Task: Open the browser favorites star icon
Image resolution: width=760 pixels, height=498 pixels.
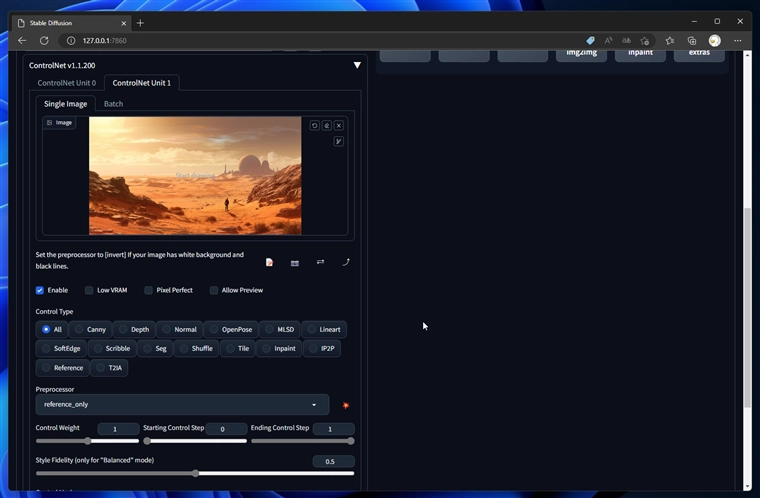Action: pos(670,40)
